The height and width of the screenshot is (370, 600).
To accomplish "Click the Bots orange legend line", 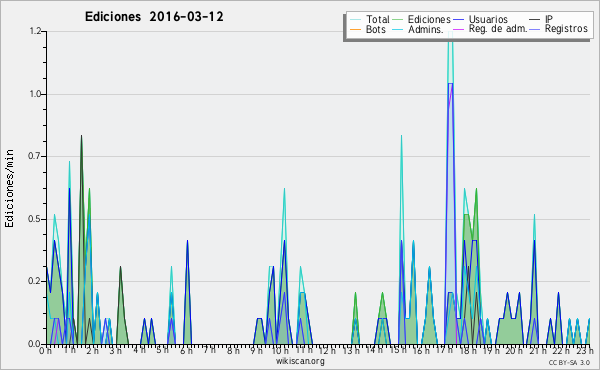I will point(355,29).
